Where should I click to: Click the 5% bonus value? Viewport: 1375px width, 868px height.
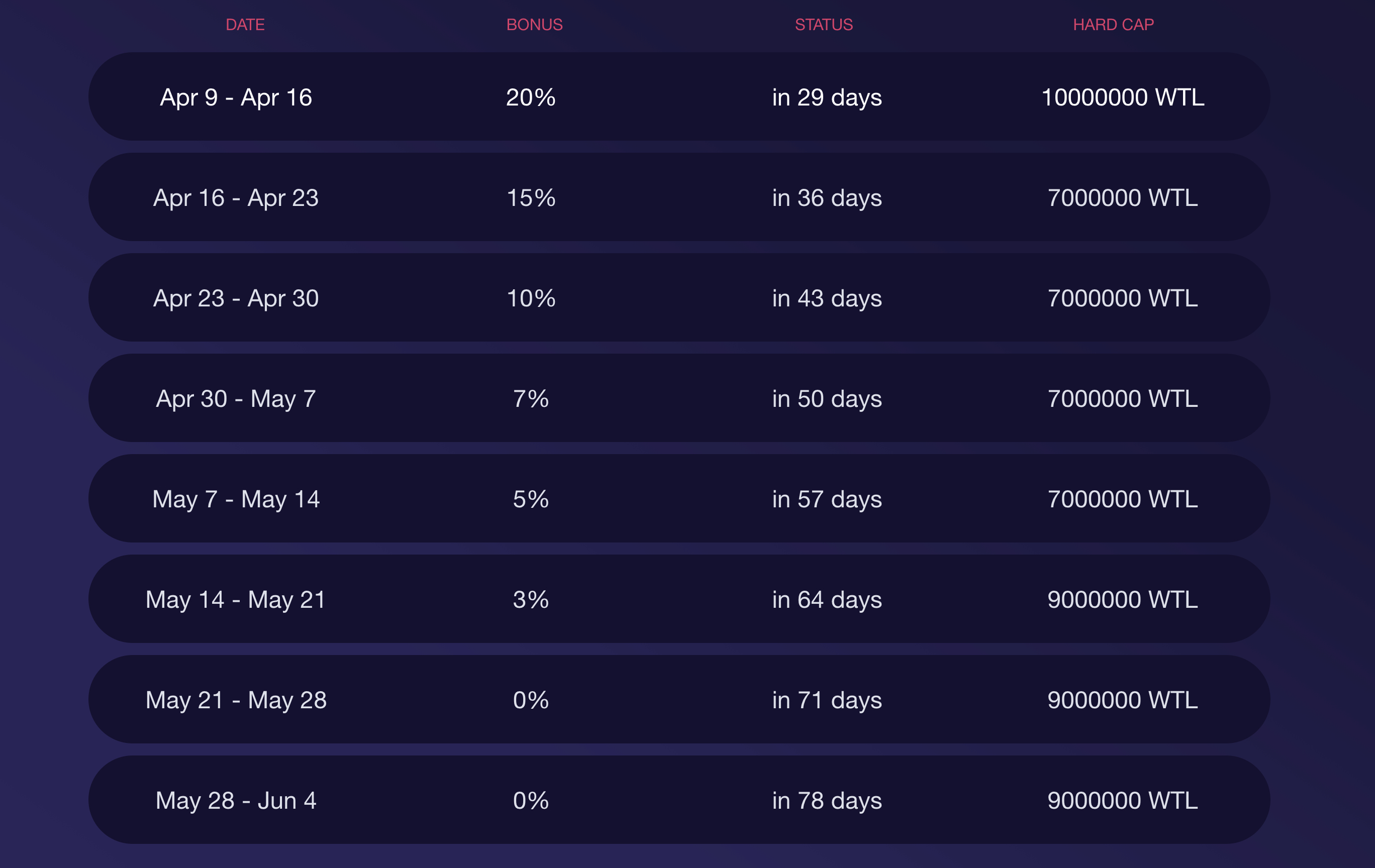click(x=531, y=499)
